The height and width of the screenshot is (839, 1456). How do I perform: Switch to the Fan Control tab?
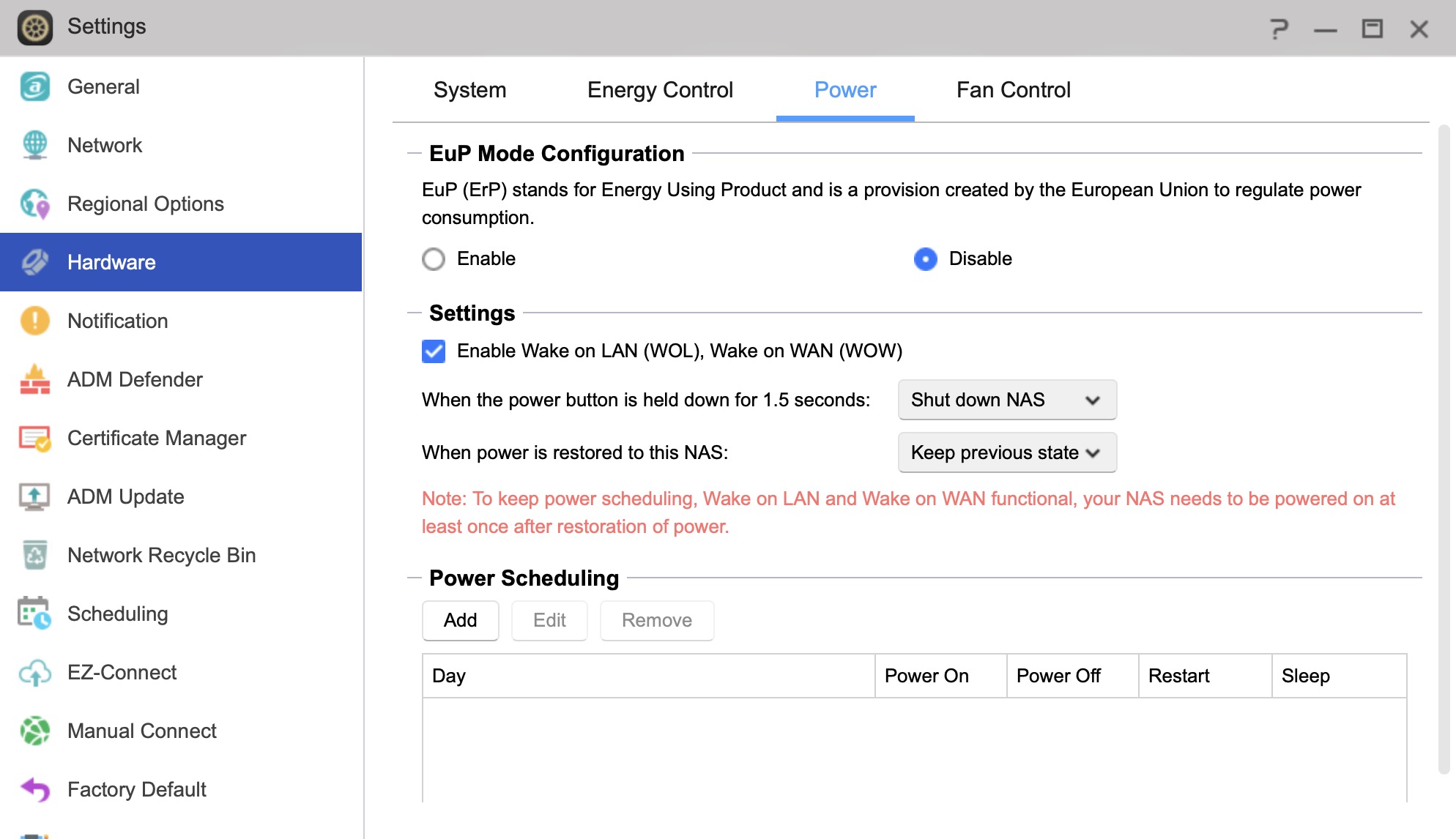(1014, 90)
